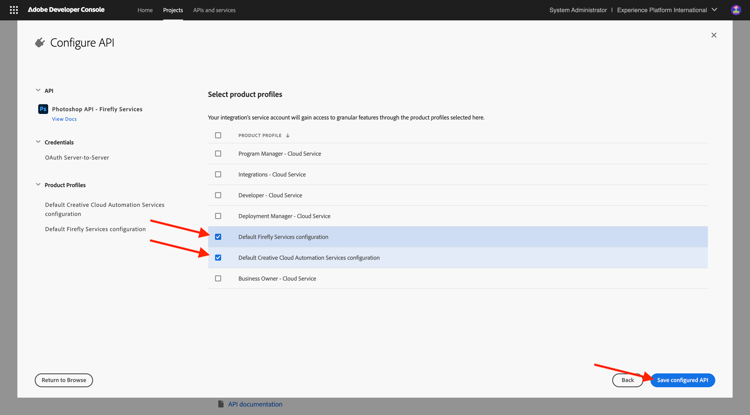This screenshot has height=415, width=750.
Task: Click the System Administrator role label
Action: pyautogui.click(x=578, y=10)
